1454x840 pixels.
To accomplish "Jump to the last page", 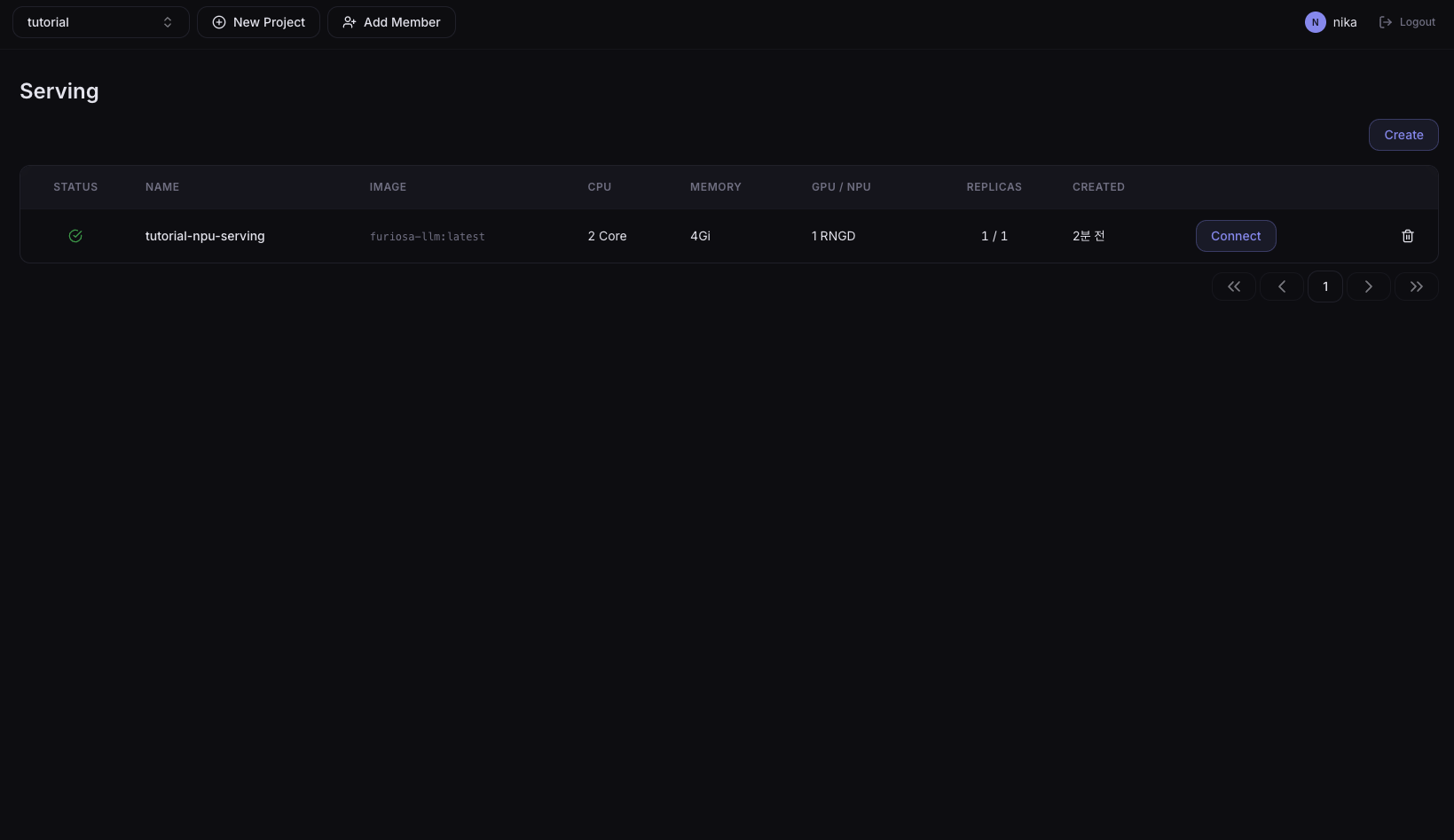I will (x=1417, y=287).
